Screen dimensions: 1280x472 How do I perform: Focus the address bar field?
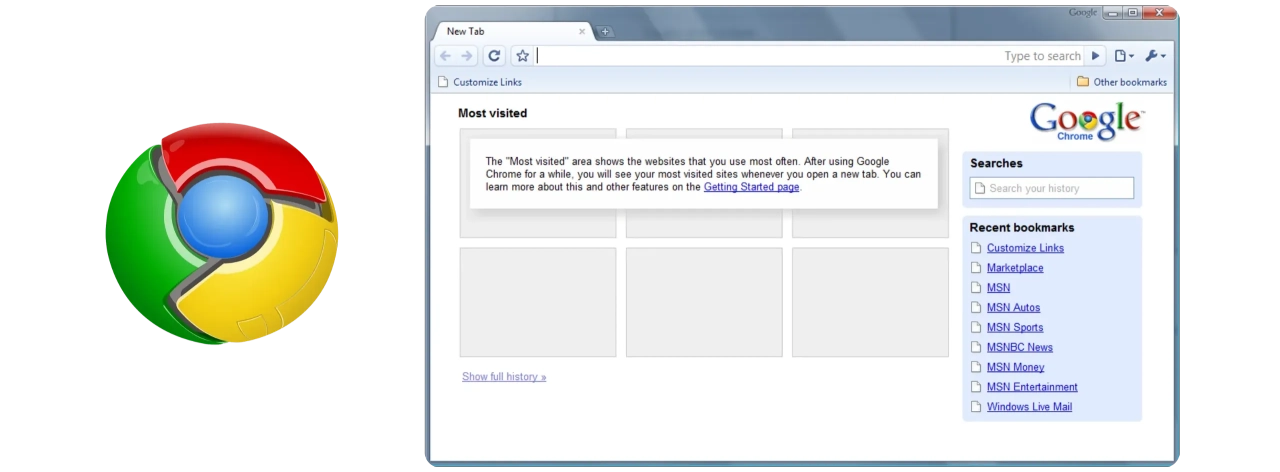(x=810, y=56)
